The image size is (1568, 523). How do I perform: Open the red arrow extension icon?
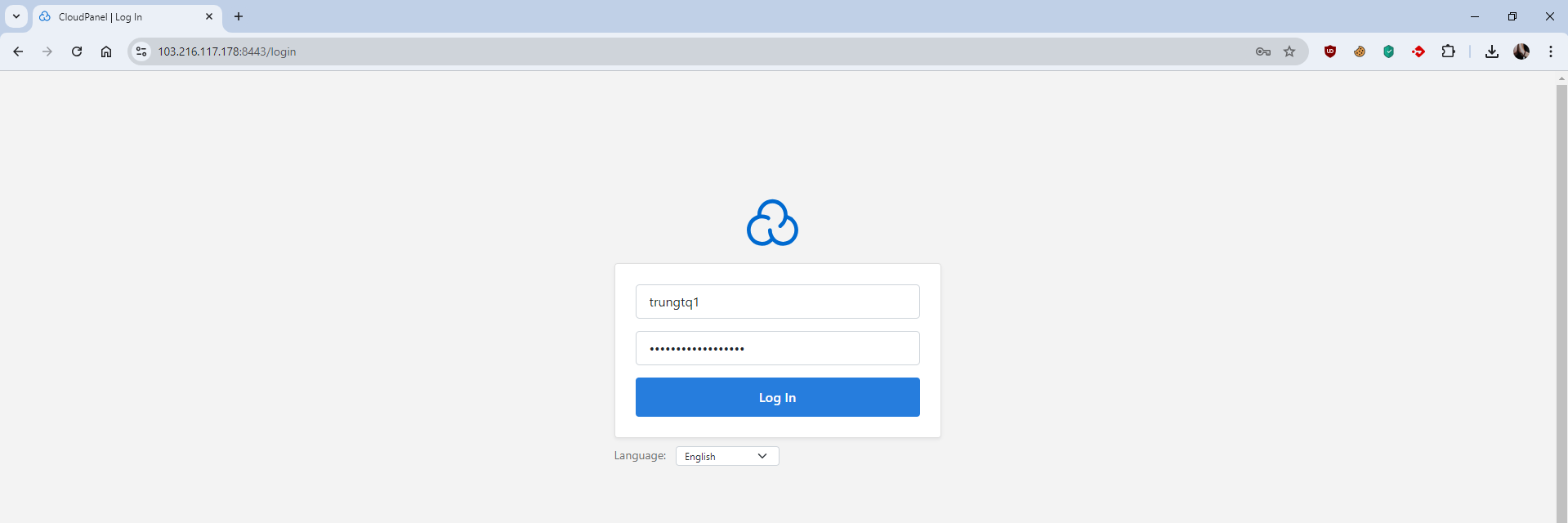click(x=1418, y=51)
